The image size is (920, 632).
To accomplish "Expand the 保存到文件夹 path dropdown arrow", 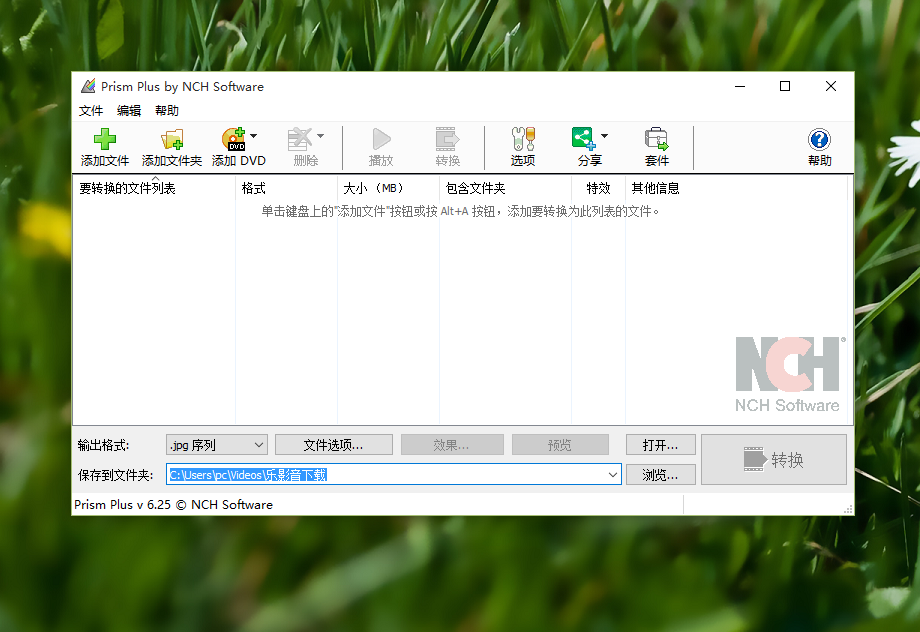I will point(613,475).
